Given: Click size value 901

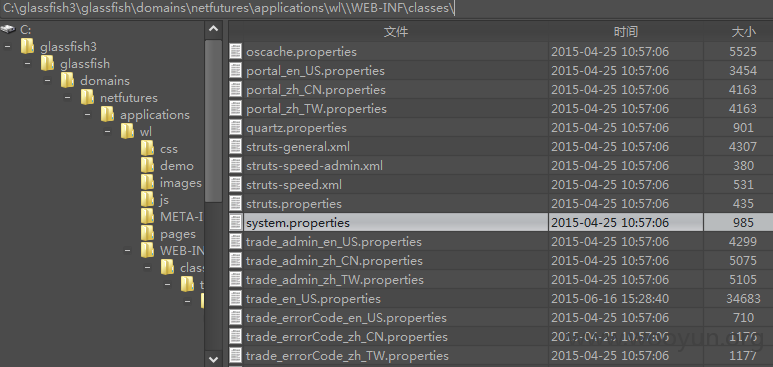Looking at the screenshot, I should pos(743,128).
